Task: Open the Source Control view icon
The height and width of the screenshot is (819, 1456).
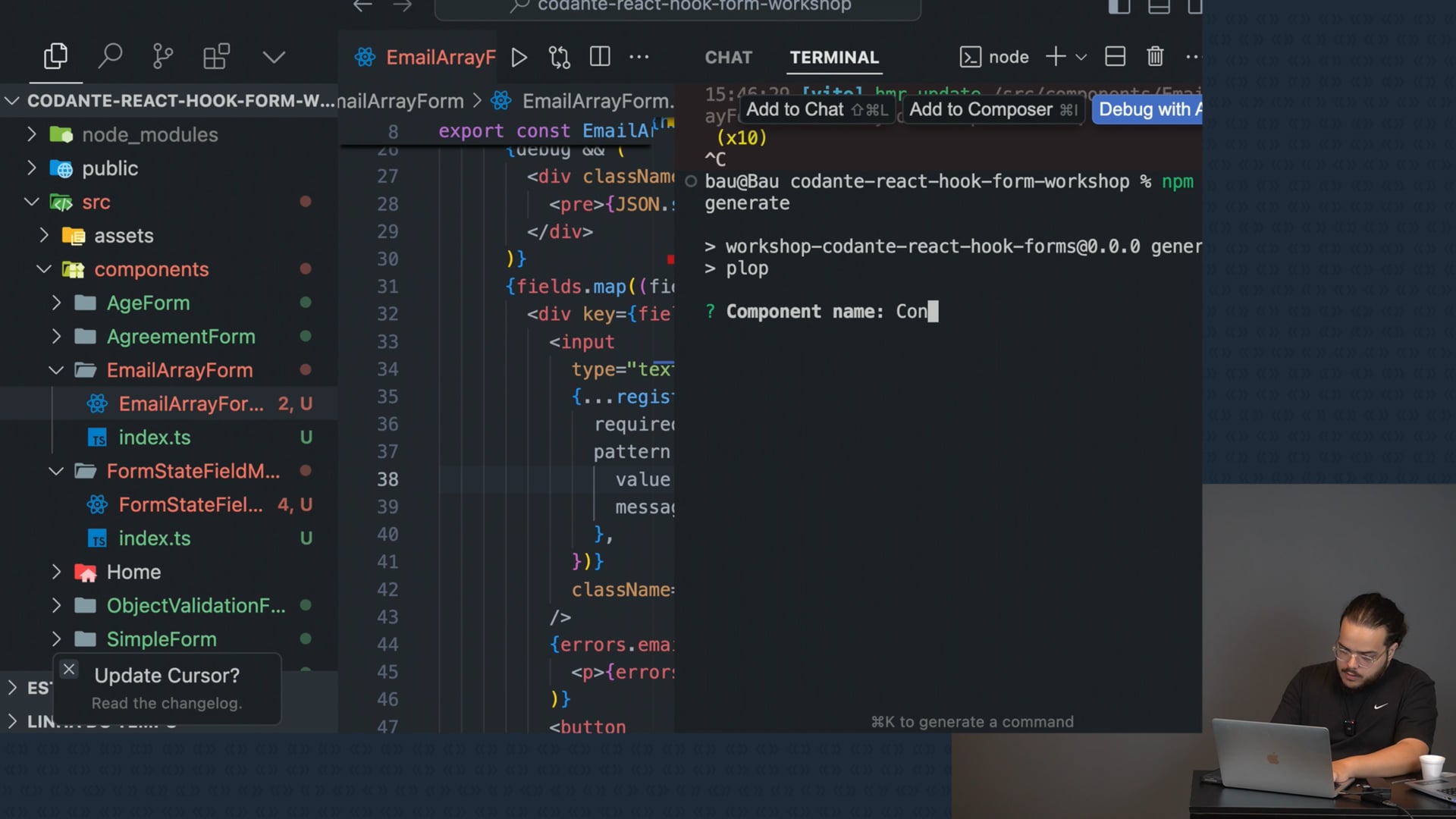Action: (x=162, y=57)
